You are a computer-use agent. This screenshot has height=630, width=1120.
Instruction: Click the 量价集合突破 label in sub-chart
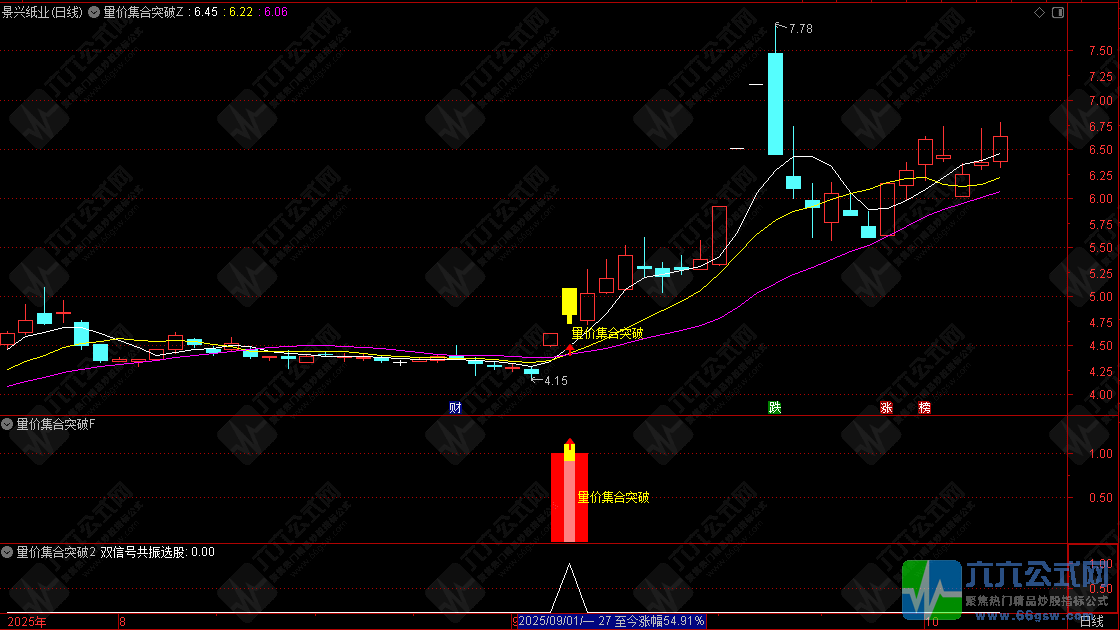pos(613,498)
